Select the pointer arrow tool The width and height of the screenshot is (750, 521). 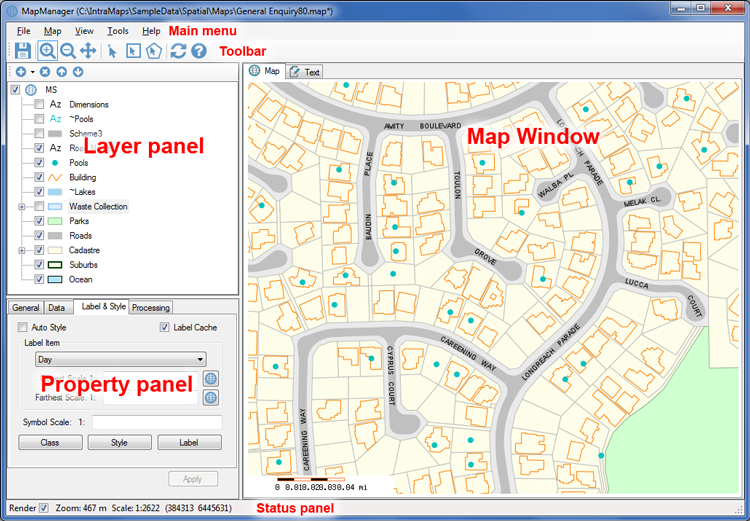click(112, 51)
